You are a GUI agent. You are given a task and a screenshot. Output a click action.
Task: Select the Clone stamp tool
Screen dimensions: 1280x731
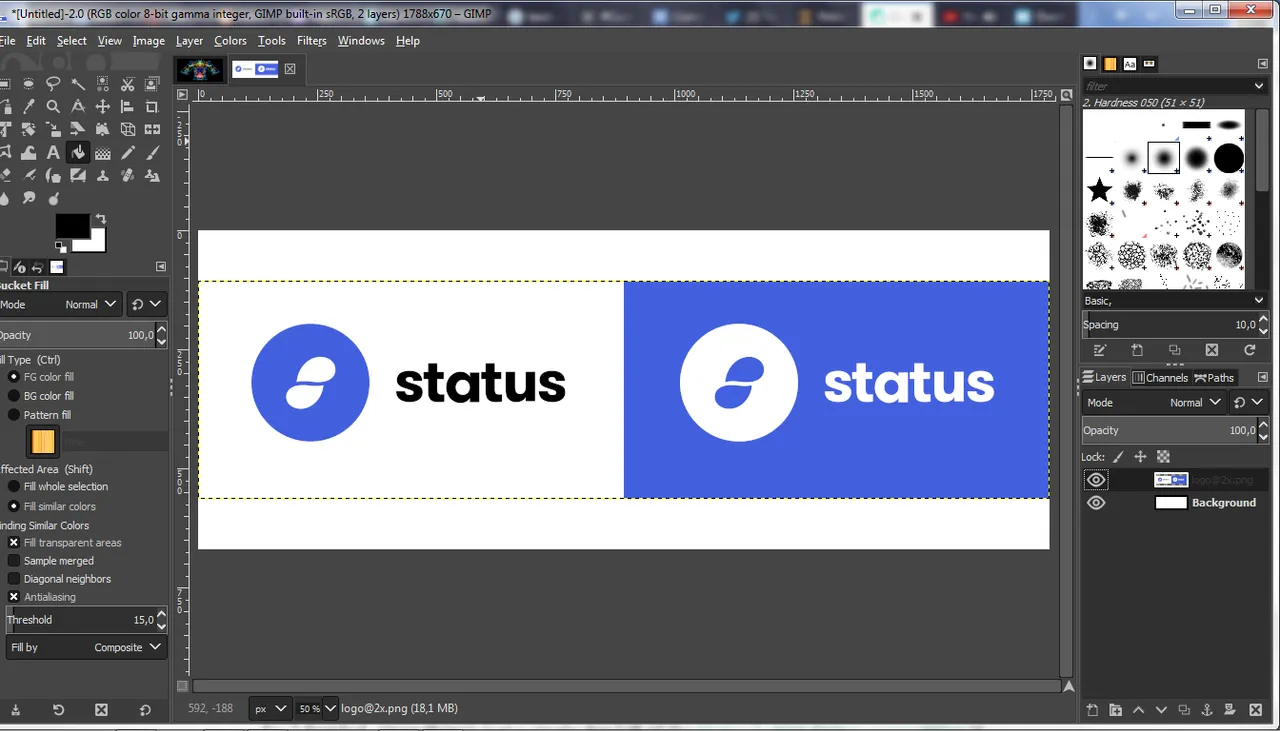[103, 175]
